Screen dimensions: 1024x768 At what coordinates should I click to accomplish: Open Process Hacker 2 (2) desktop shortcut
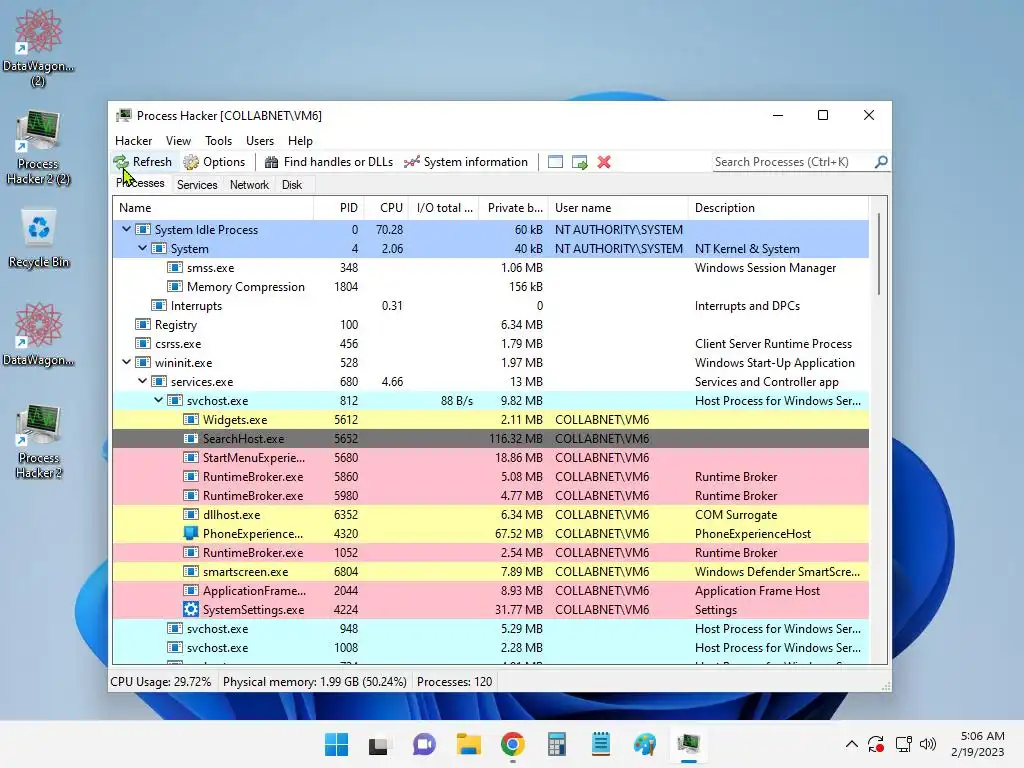coord(39,148)
